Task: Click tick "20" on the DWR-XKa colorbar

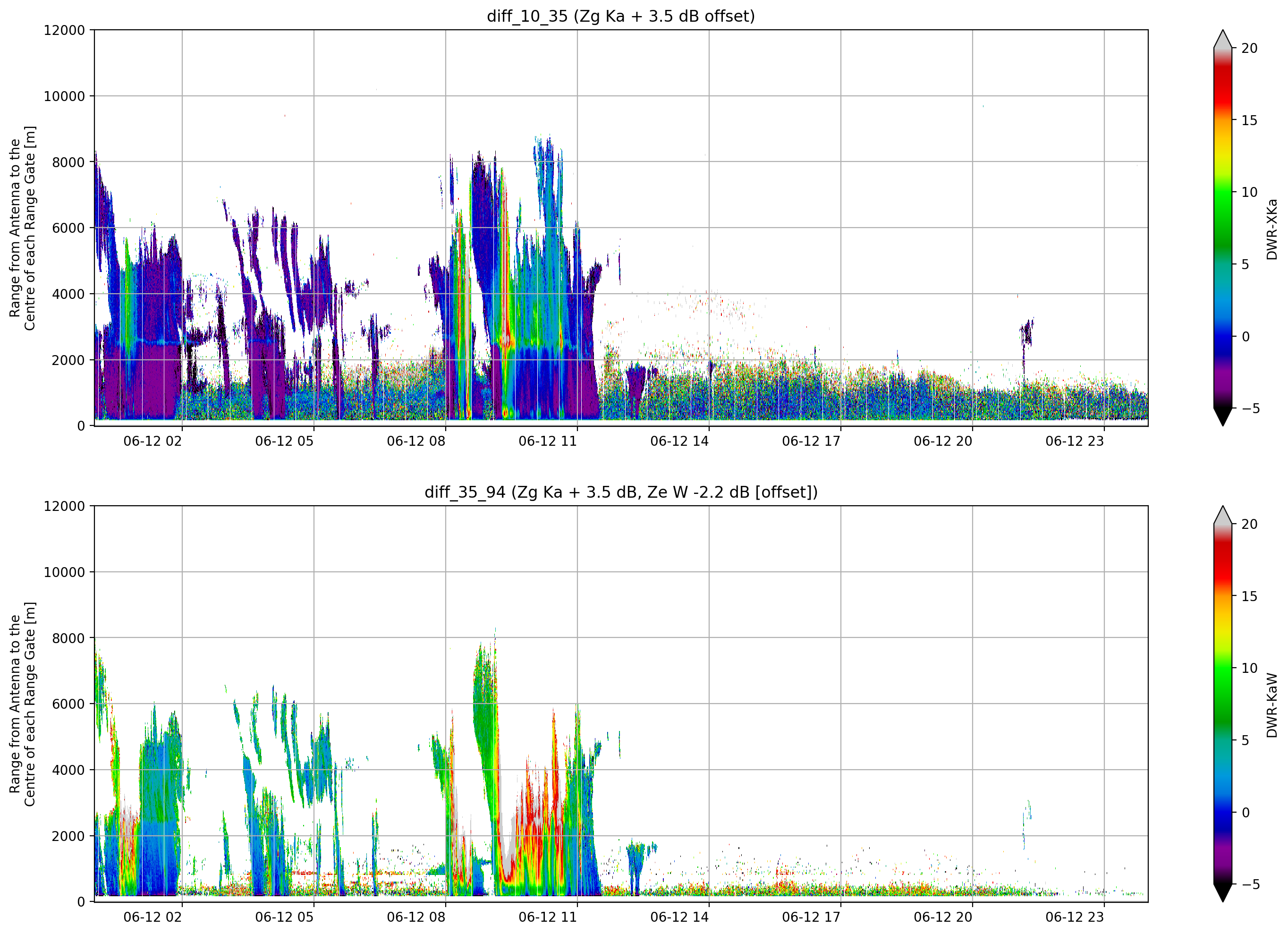Action: pos(1249,48)
